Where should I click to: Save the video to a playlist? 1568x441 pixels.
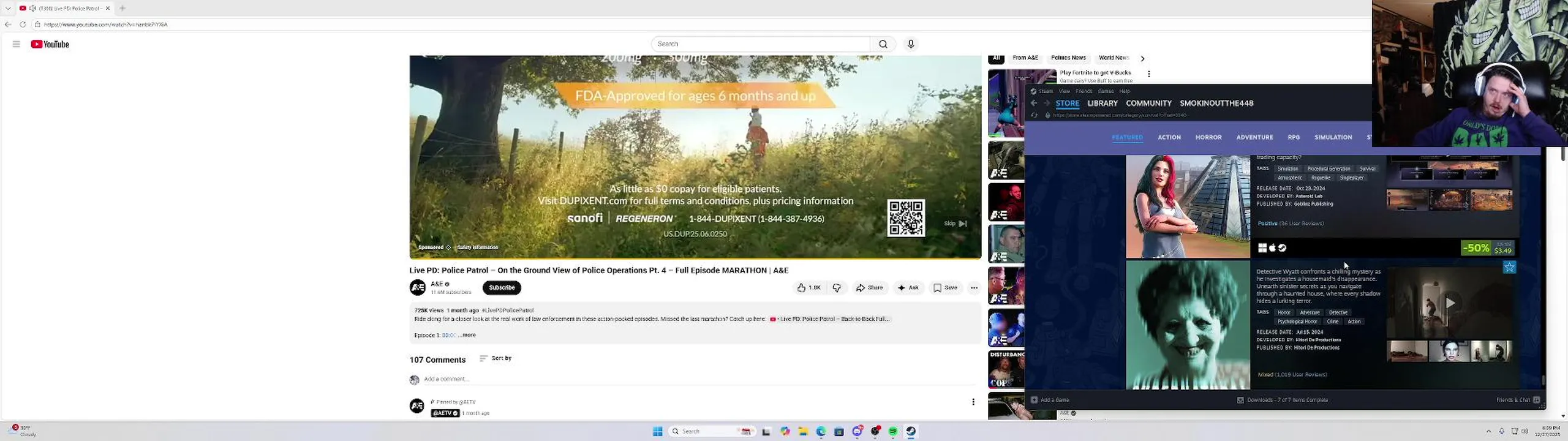(945, 287)
